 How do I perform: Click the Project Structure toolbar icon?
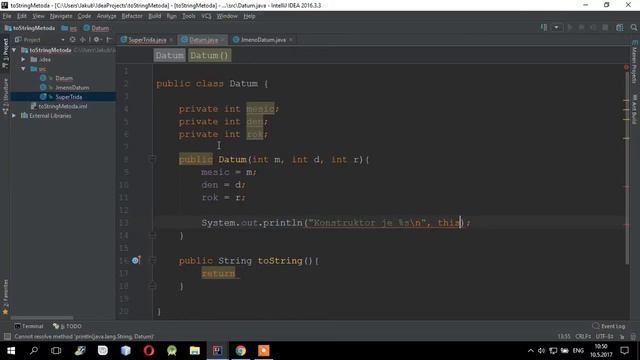620,27
